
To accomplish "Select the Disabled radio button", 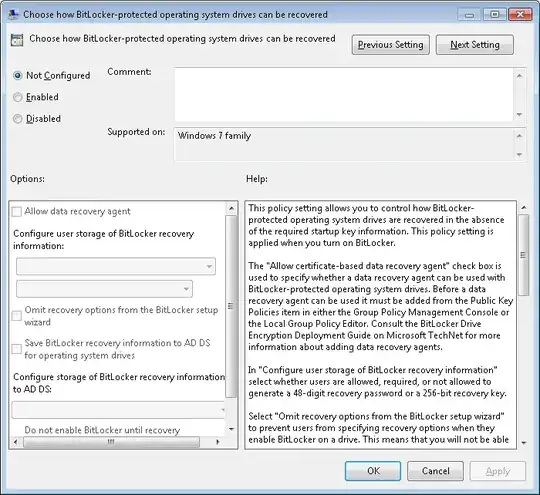I will tap(18, 119).
